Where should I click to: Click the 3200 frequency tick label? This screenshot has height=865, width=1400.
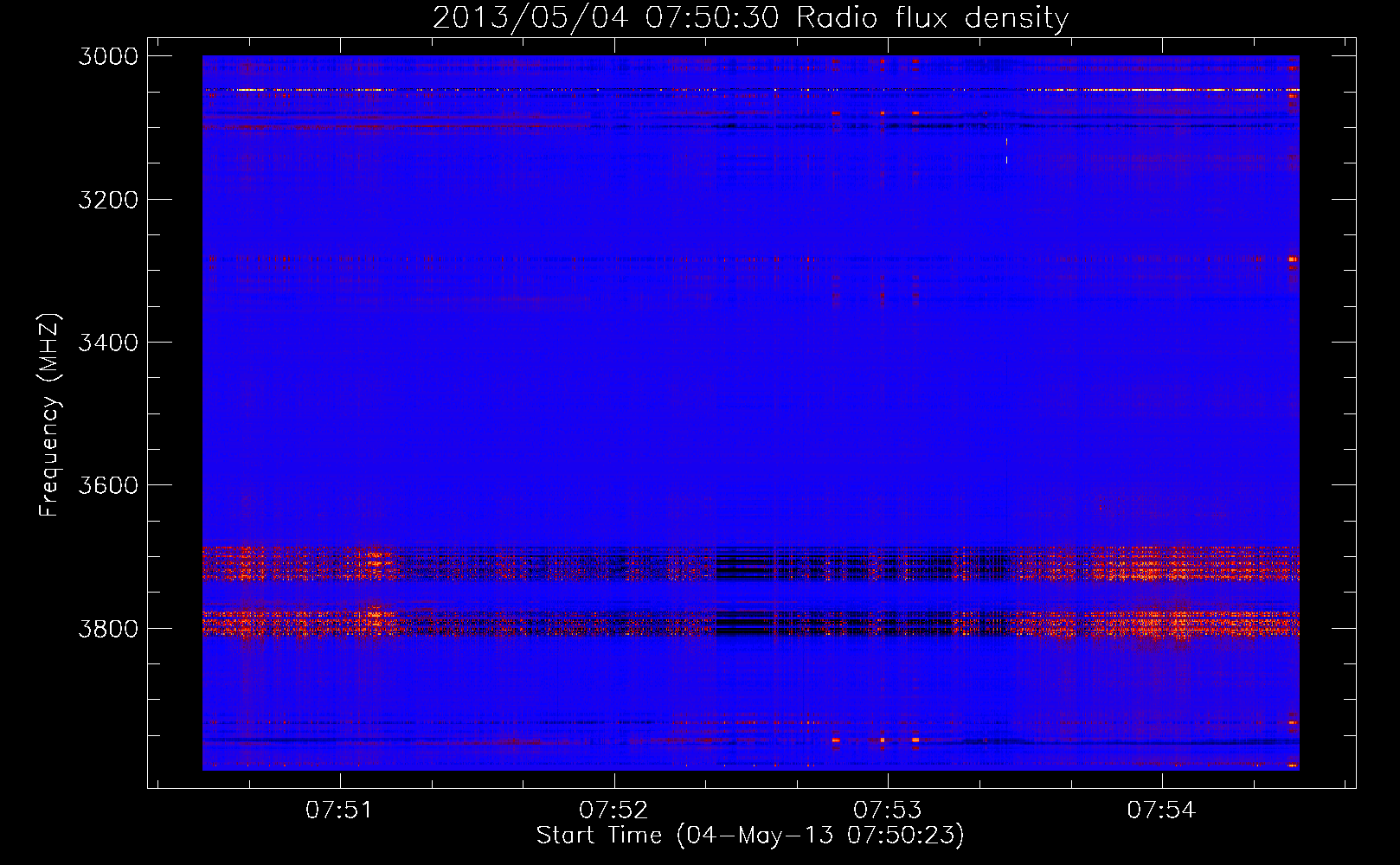tap(108, 200)
